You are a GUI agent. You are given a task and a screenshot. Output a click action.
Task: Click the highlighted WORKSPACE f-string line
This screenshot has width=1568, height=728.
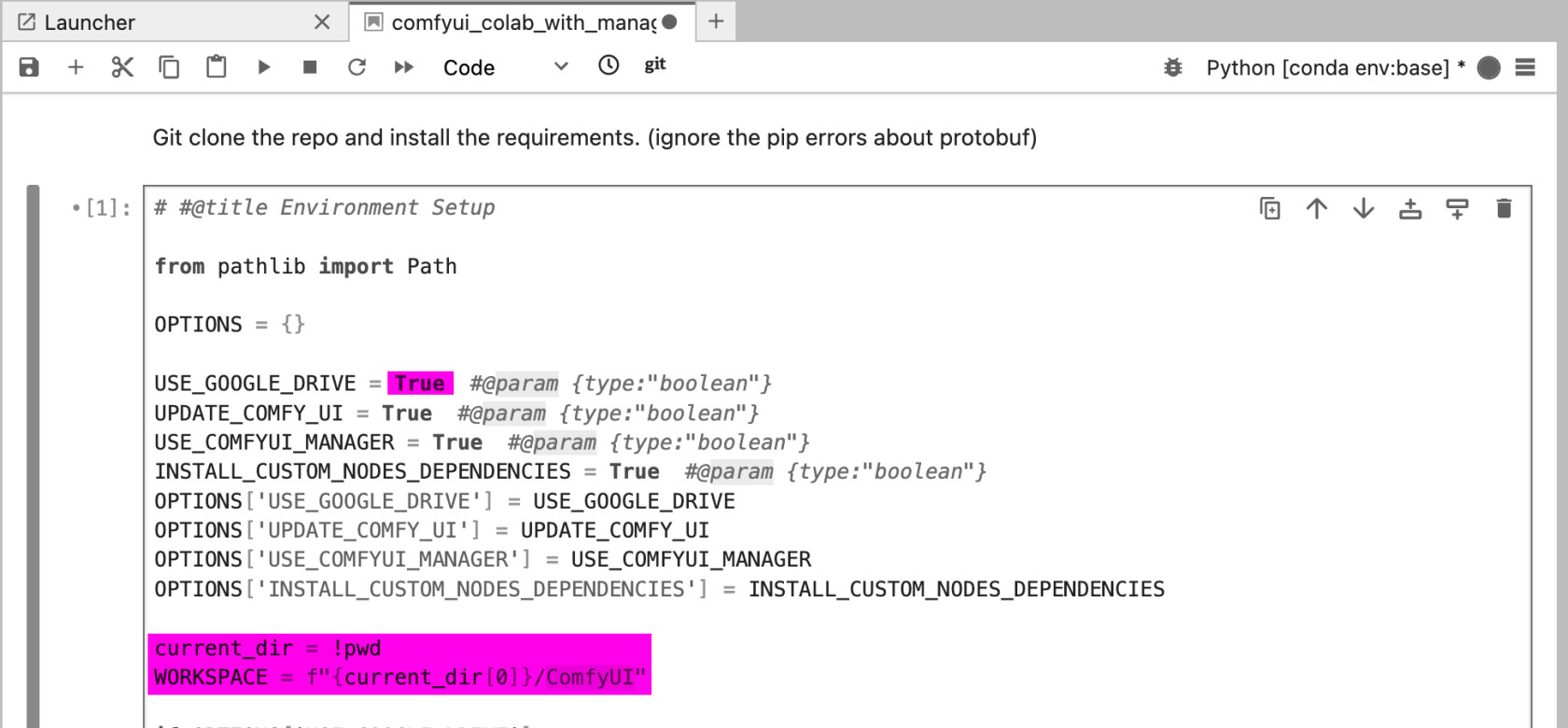[399, 678]
